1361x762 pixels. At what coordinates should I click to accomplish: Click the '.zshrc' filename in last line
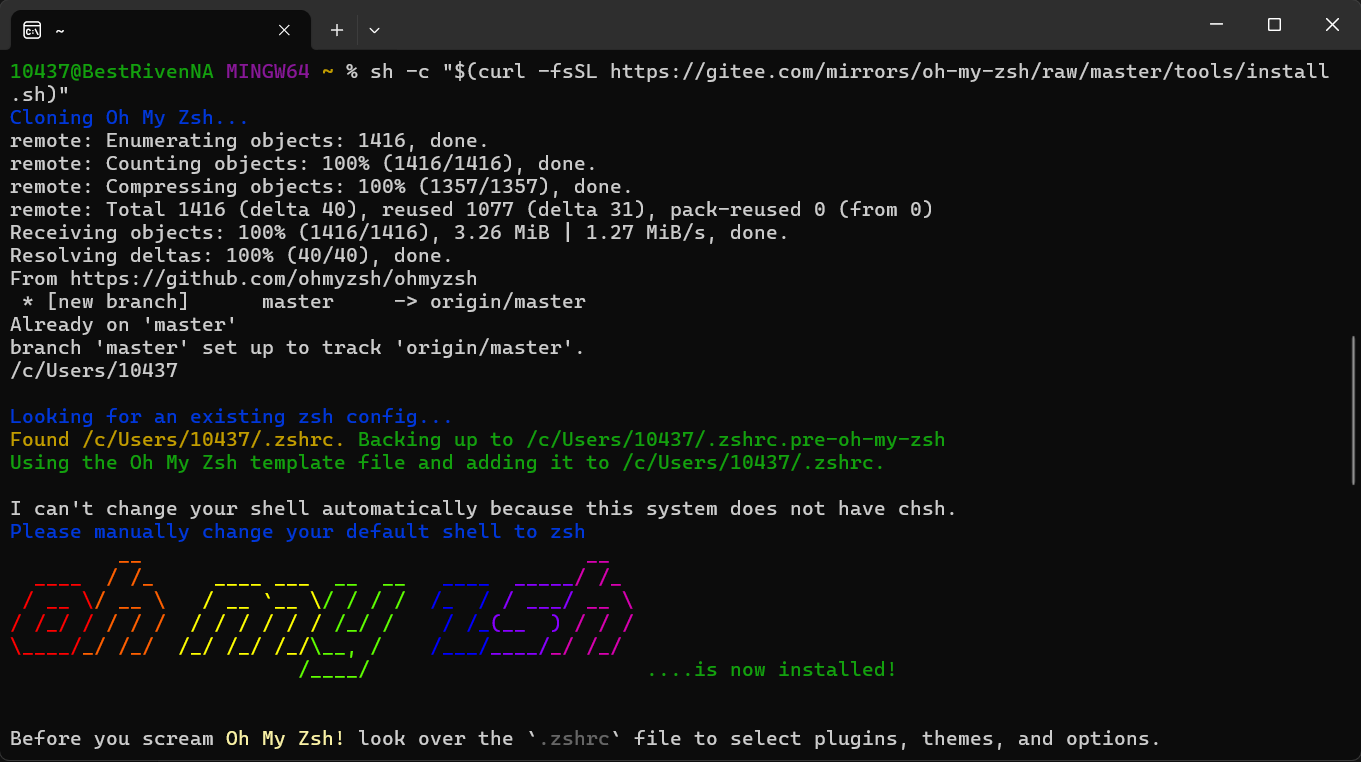click(x=574, y=738)
